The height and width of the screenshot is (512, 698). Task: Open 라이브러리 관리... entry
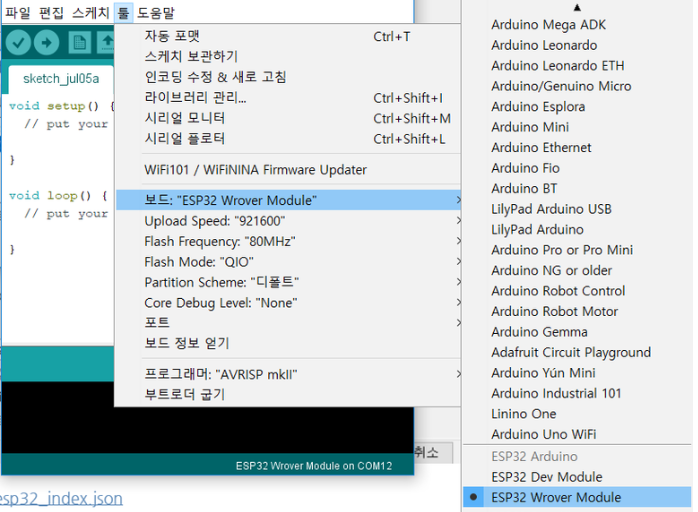pos(288,98)
